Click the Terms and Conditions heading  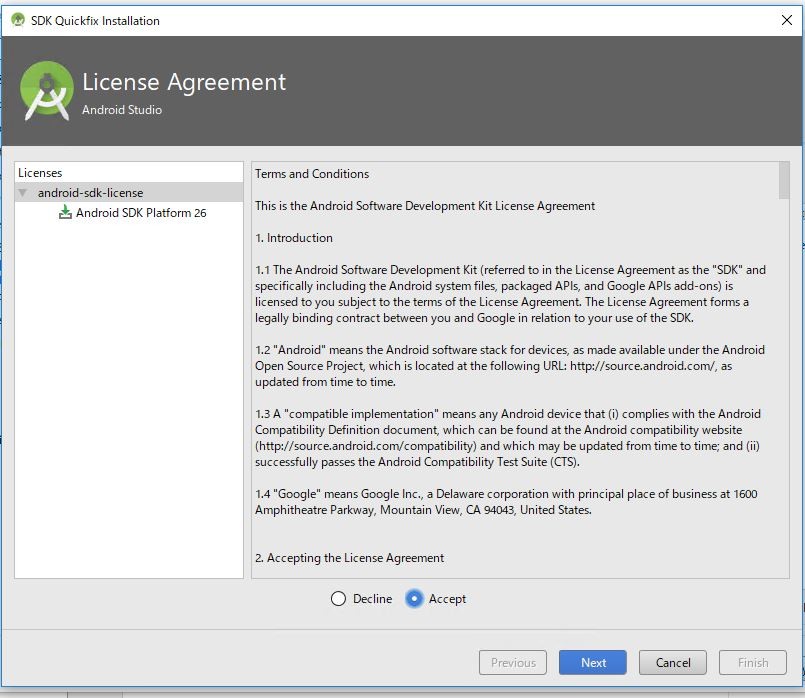(312, 174)
